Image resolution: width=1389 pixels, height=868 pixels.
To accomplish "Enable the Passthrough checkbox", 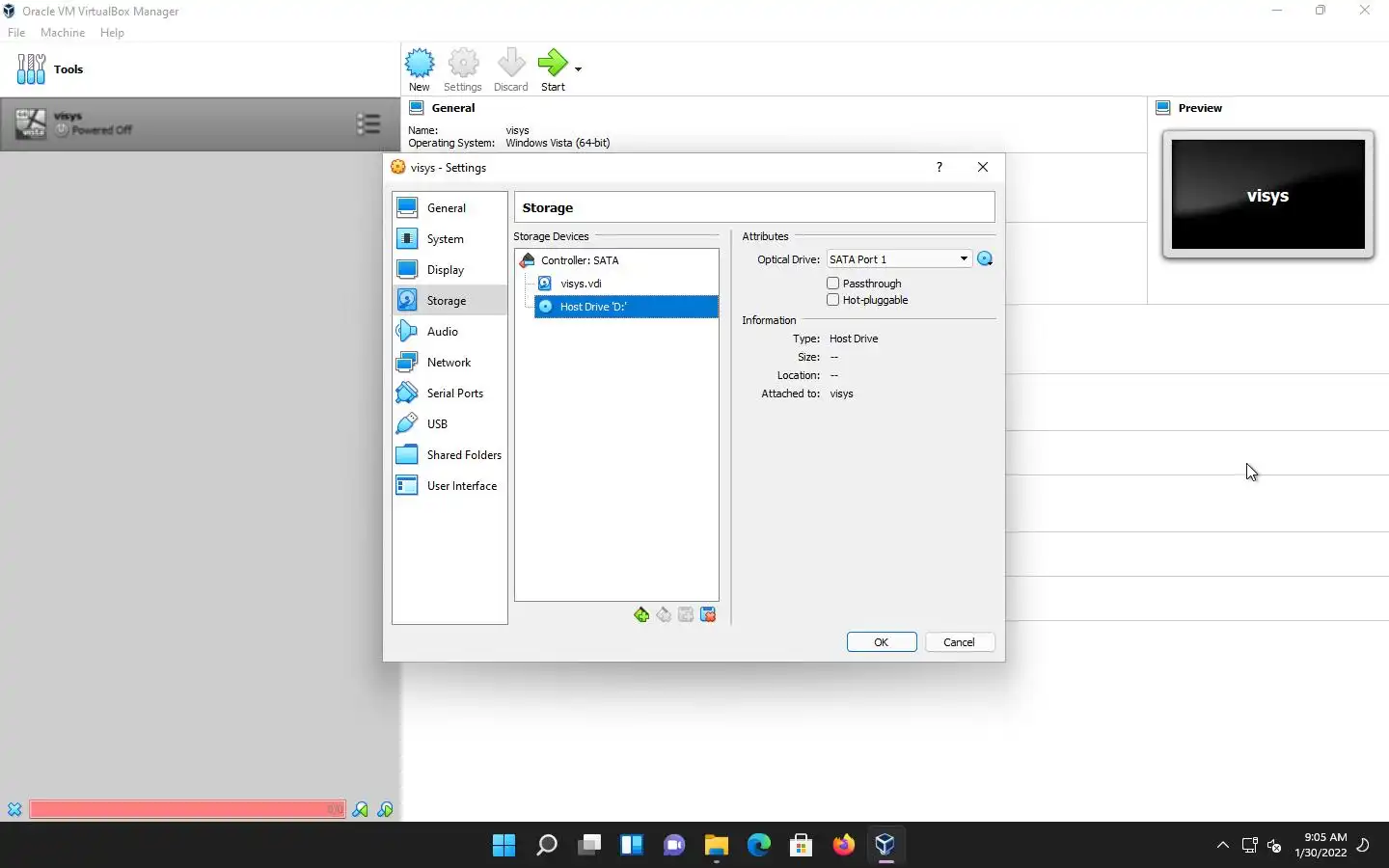I will coord(833,284).
